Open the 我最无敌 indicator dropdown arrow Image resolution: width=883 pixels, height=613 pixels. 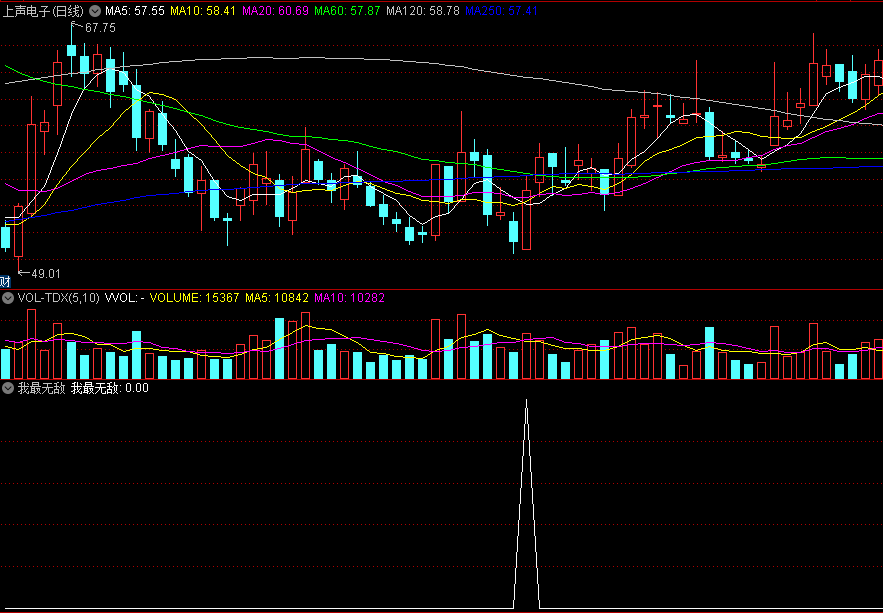click(x=8, y=388)
